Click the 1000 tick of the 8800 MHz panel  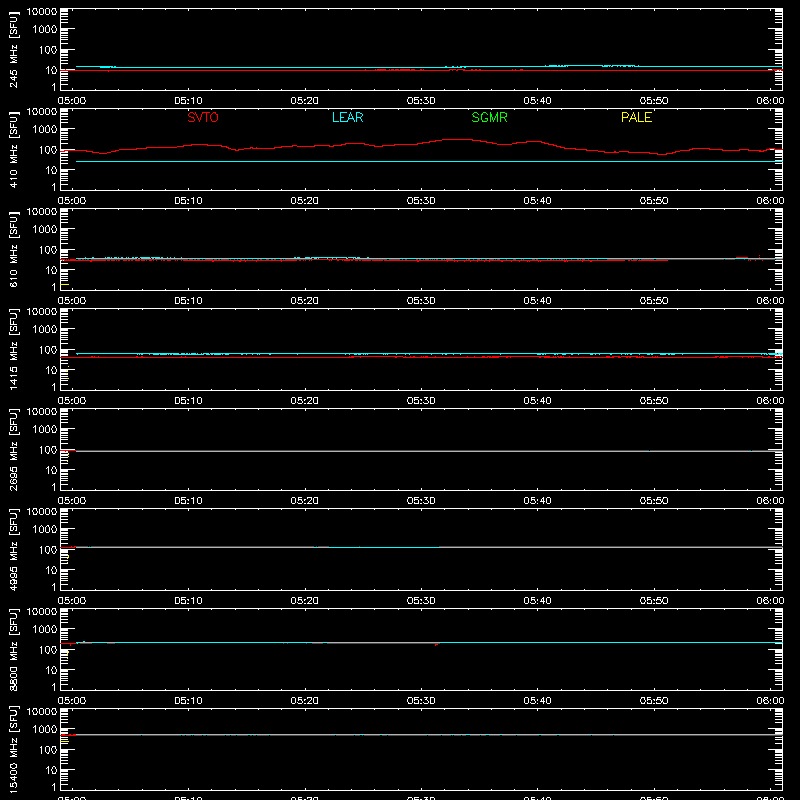[x=45, y=630]
